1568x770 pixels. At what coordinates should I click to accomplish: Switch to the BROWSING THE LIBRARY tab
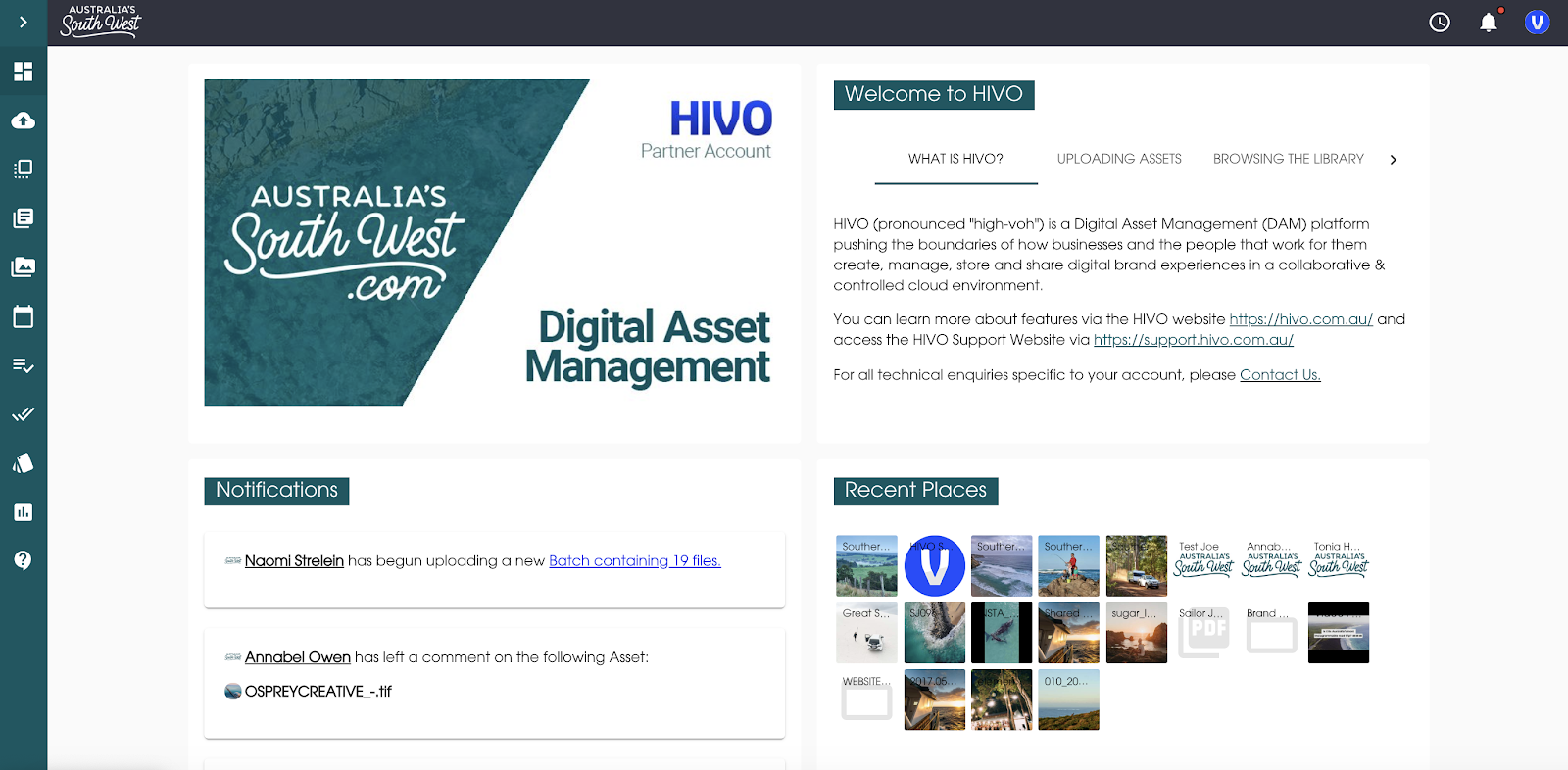(x=1289, y=159)
